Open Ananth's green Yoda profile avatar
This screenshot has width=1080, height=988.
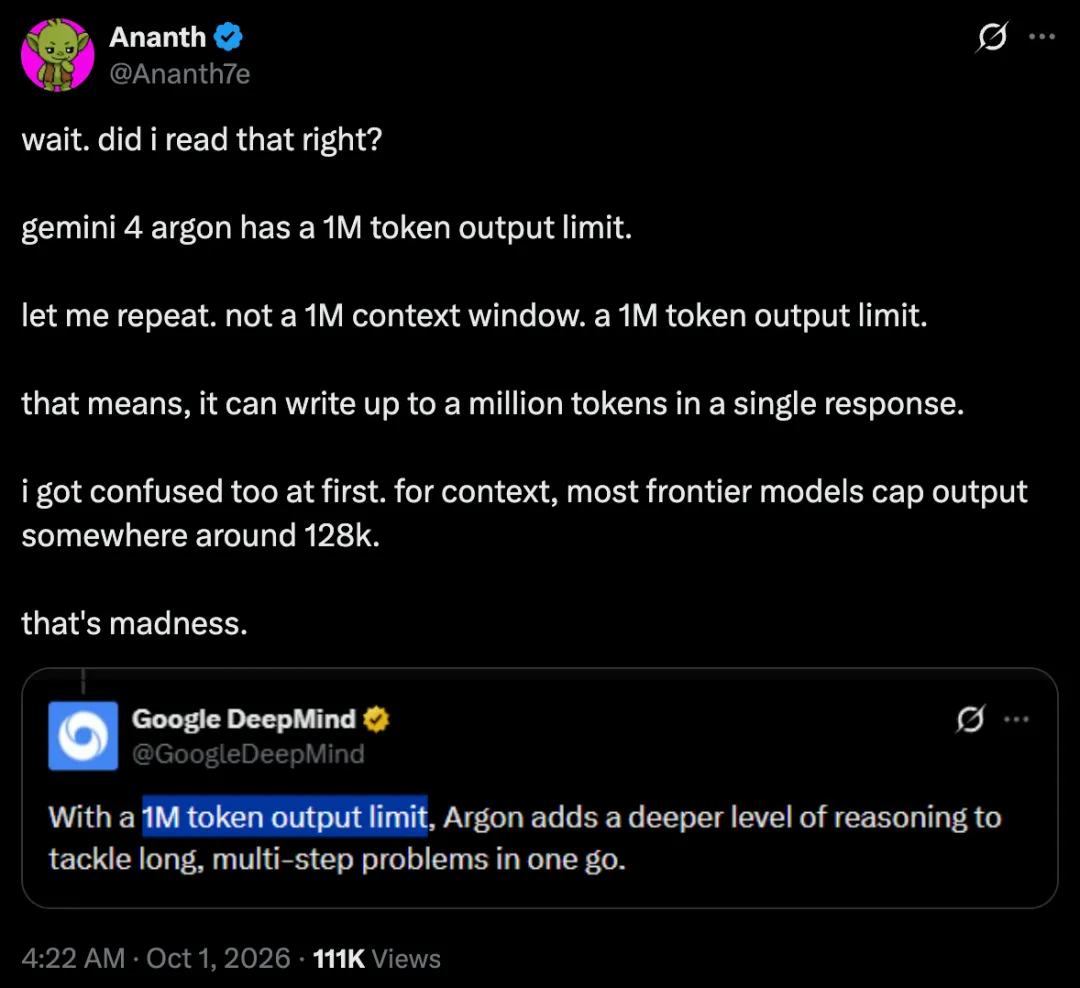point(58,54)
